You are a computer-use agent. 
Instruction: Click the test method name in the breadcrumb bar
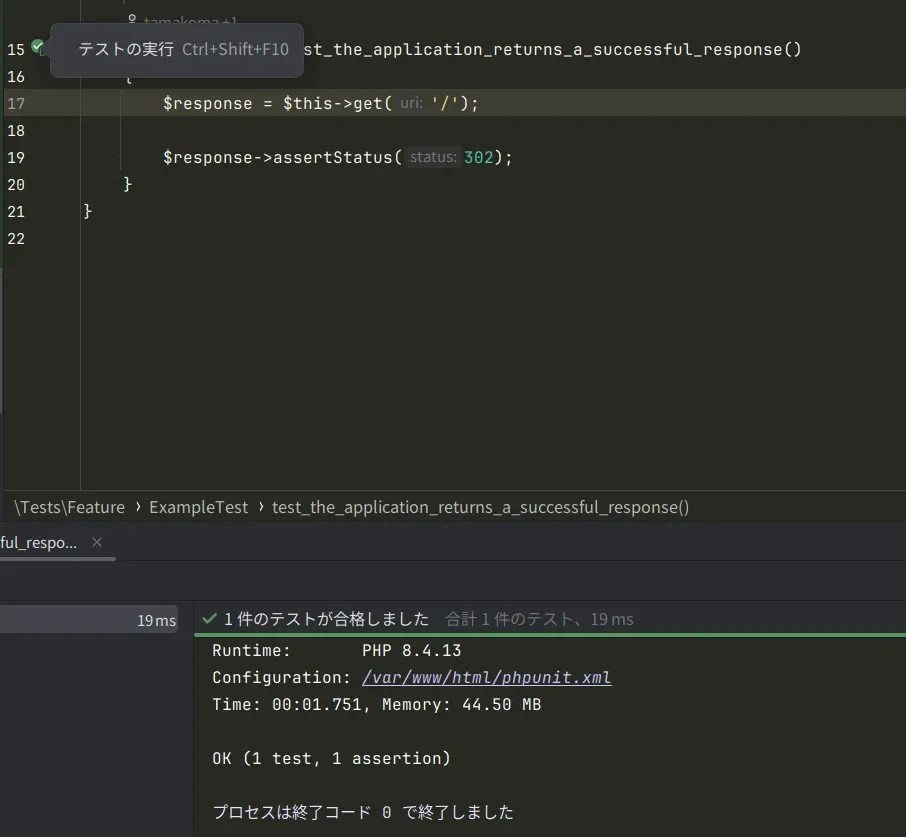click(x=480, y=507)
